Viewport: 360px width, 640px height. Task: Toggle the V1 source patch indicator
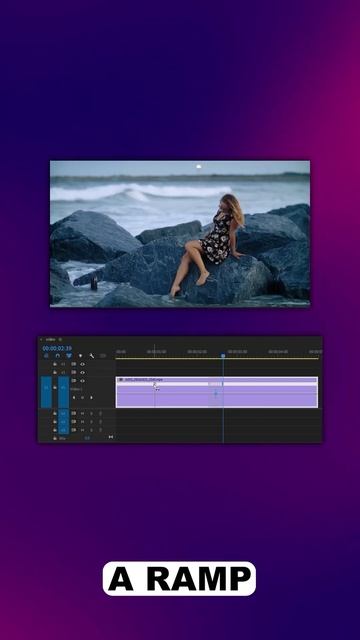pos(46,392)
